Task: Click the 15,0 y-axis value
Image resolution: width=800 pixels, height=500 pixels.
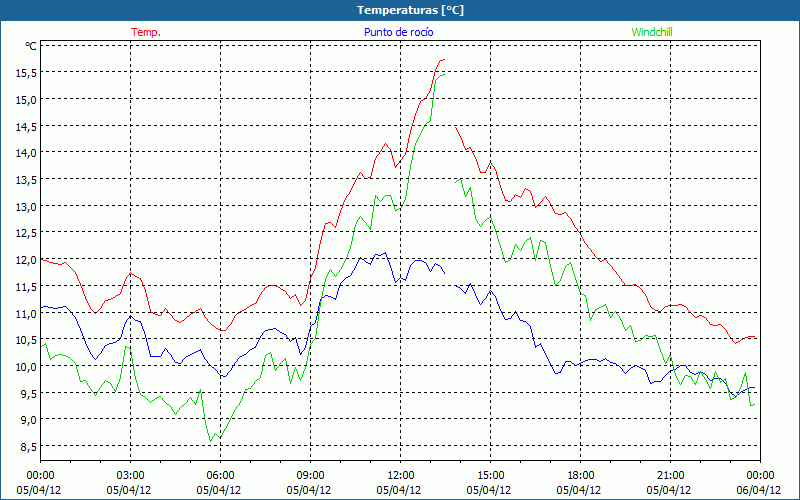Action: tap(26, 100)
